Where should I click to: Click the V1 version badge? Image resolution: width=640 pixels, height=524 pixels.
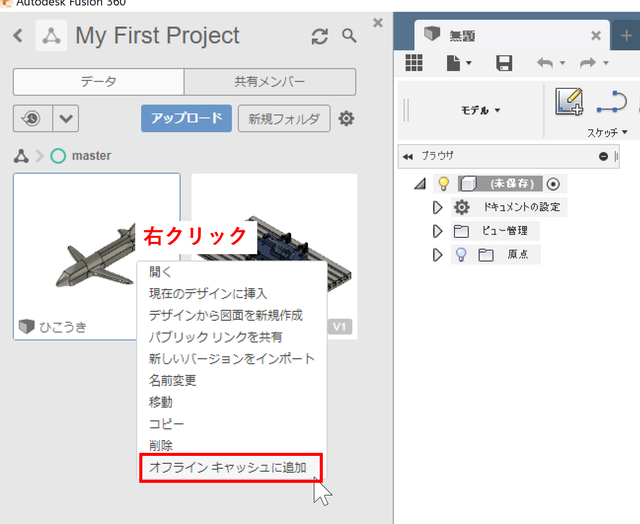pyautogui.click(x=340, y=327)
